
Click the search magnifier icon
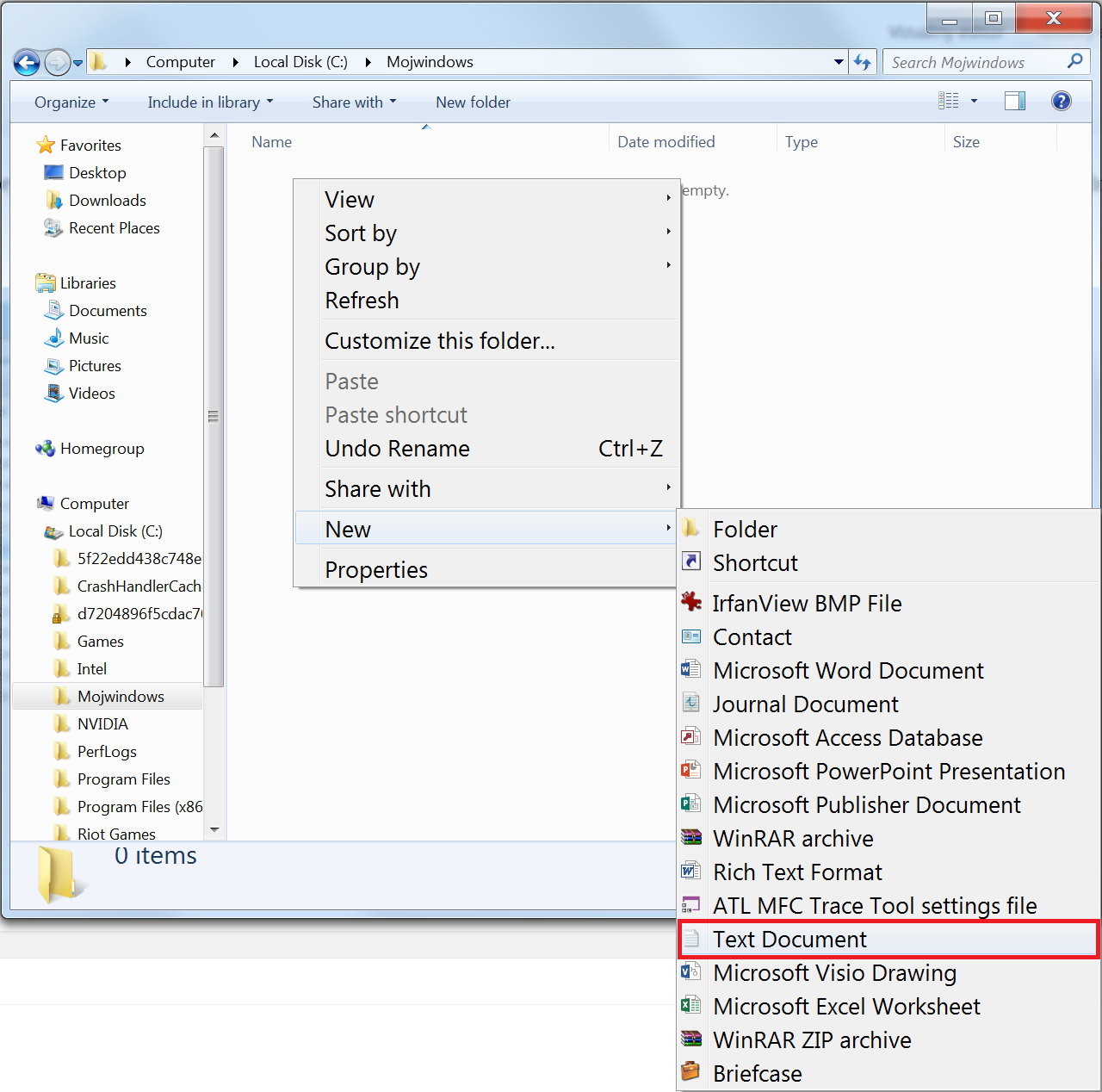(x=1074, y=61)
